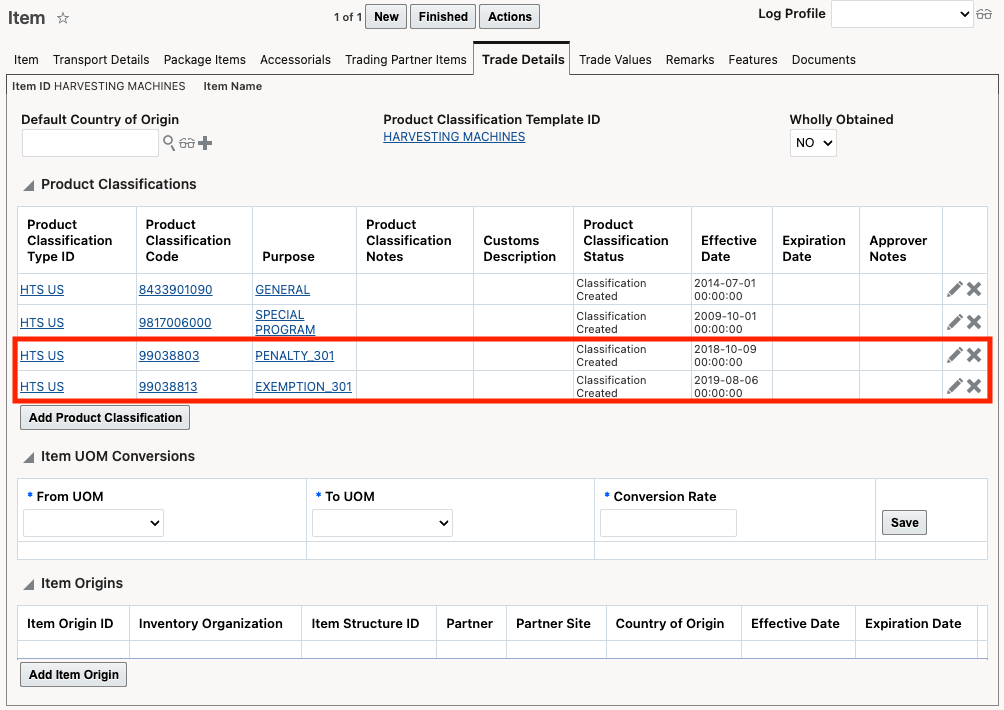This screenshot has height=710, width=1004.
Task: Mark the Item page as favorite star
Action: point(63,18)
